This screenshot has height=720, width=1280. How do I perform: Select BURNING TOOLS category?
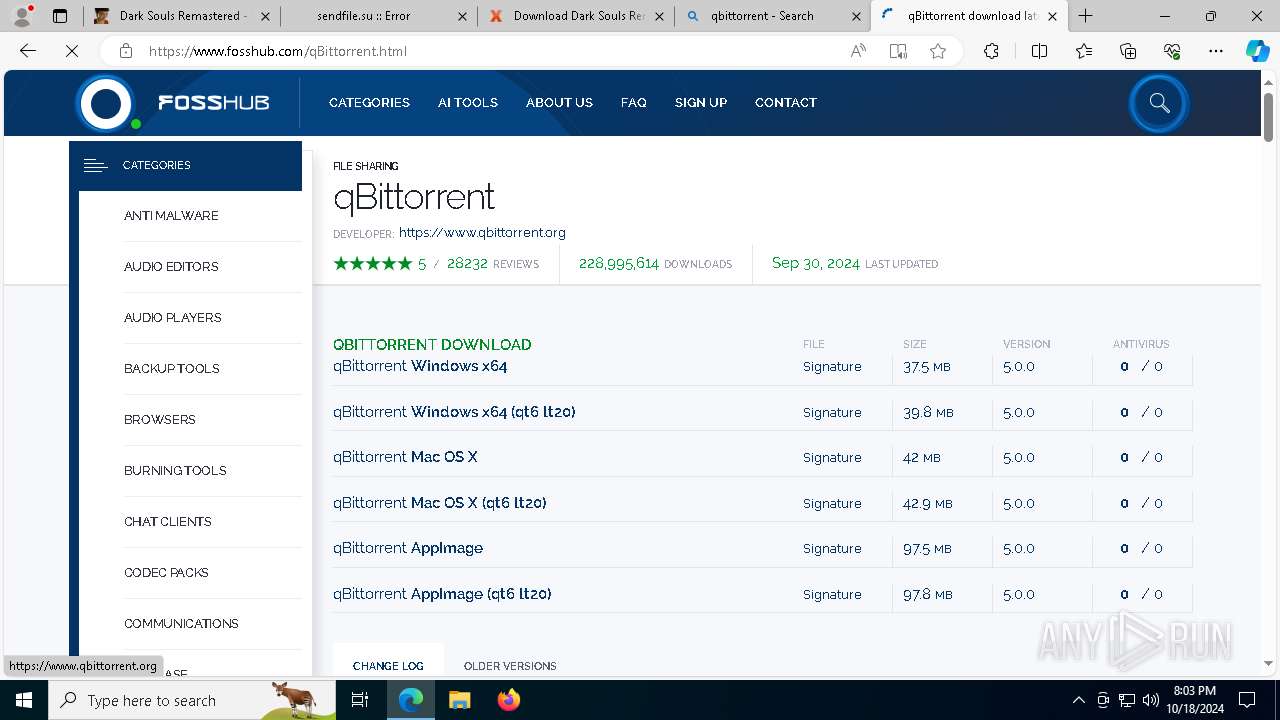175,471
